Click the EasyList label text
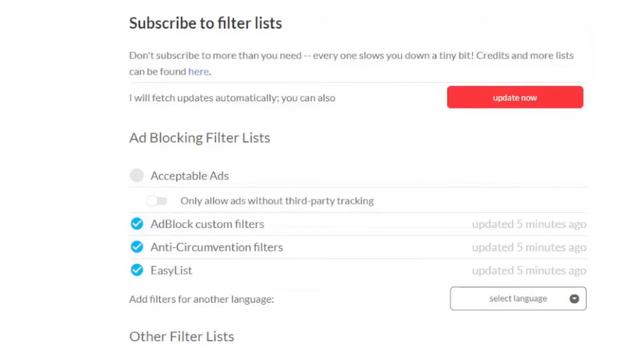 [171, 271]
